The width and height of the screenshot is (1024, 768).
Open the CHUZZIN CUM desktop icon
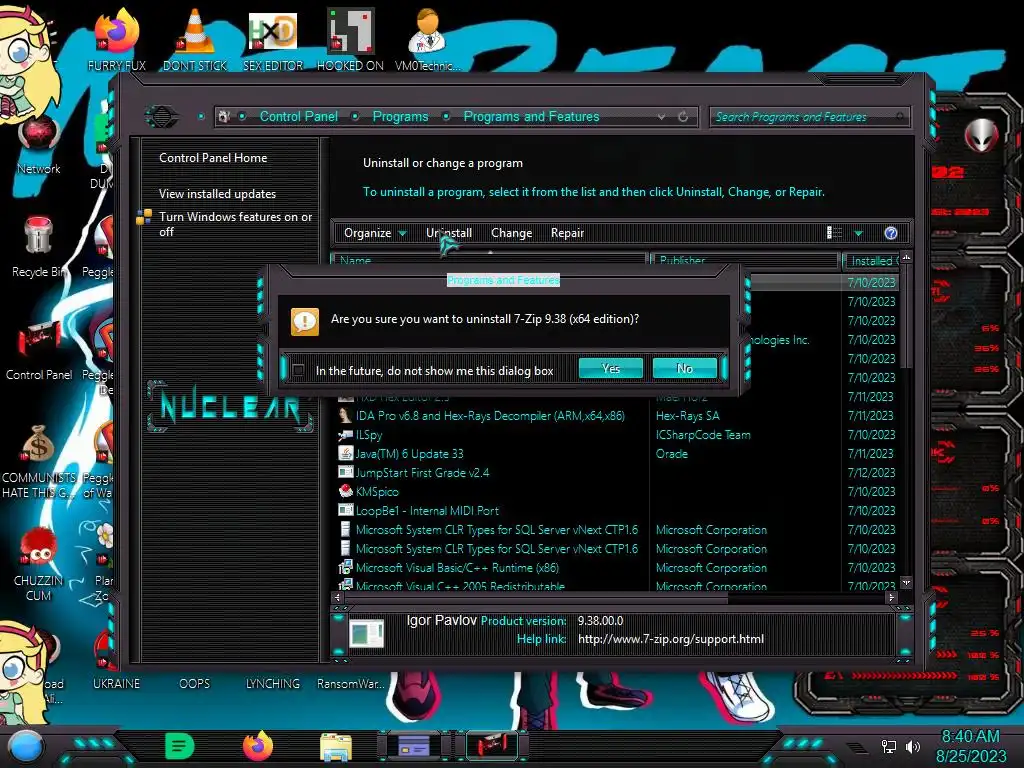coord(39,563)
